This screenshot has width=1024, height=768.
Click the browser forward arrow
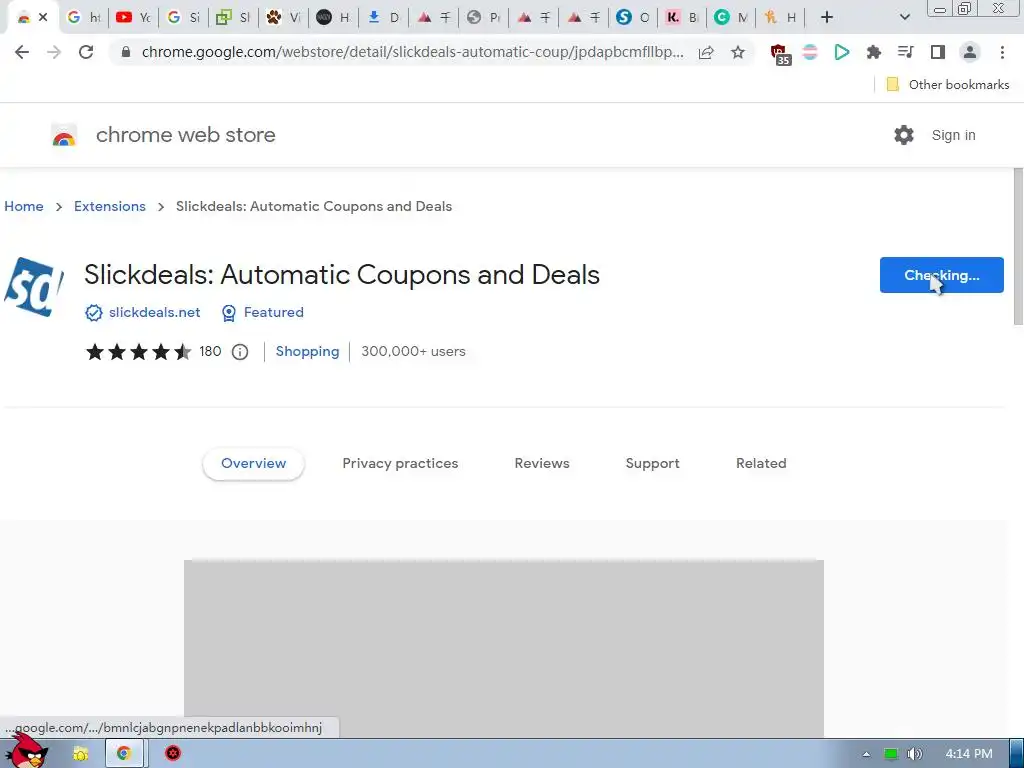pos(54,52)
